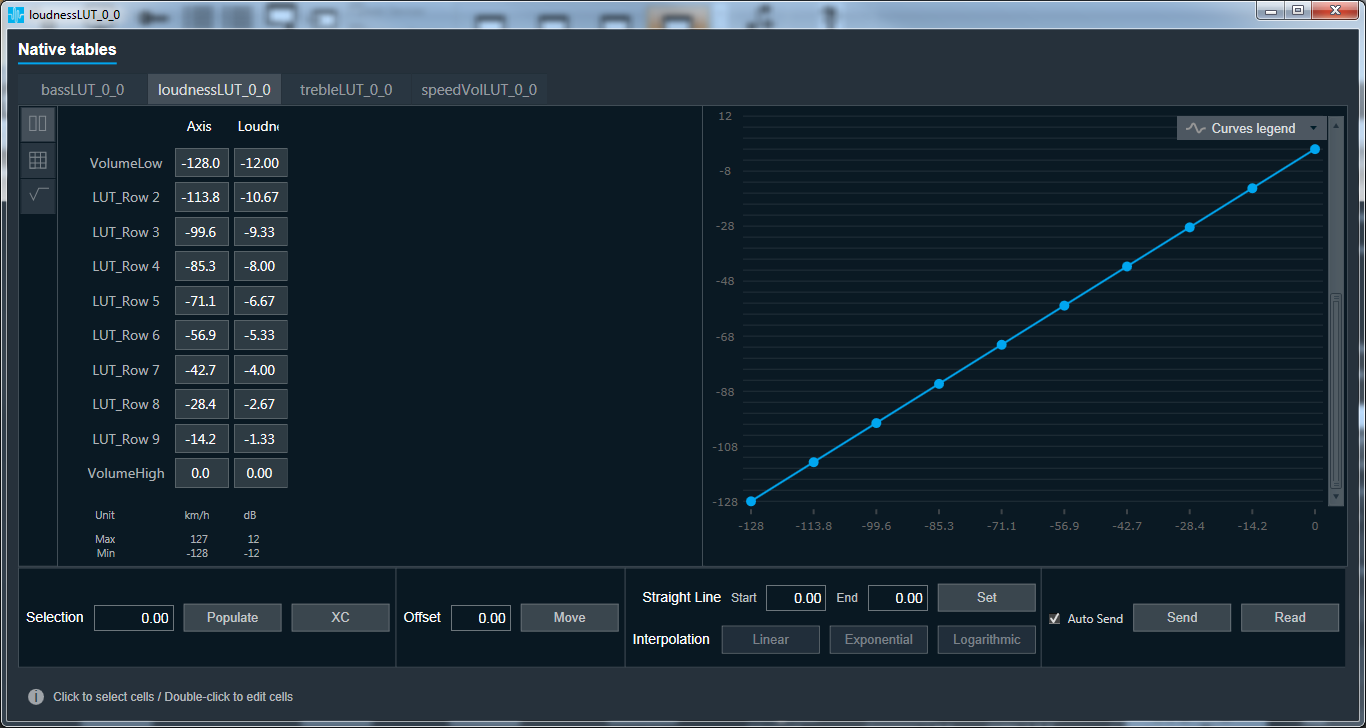Select LUT_Row 3 axis cell -99.6
The width and height of the screenshot is (1366, 728).
202,232
